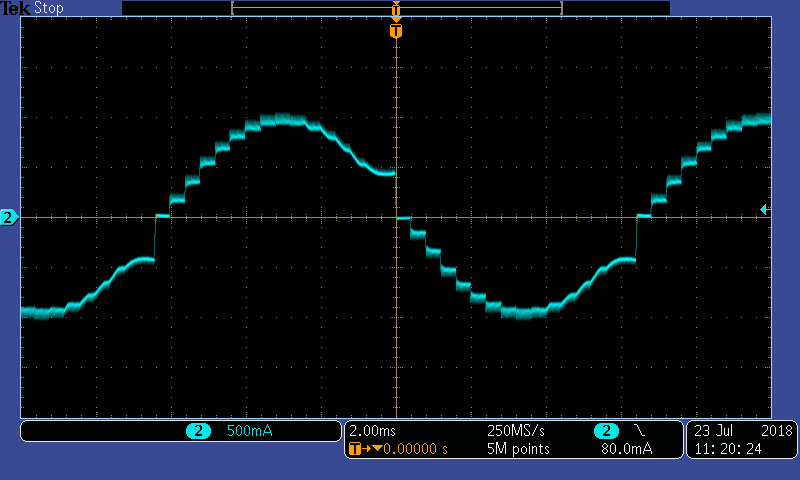Click the cyan trigger level arrow
The height and width of the screenshot is (480, 800).
(764, 209)
